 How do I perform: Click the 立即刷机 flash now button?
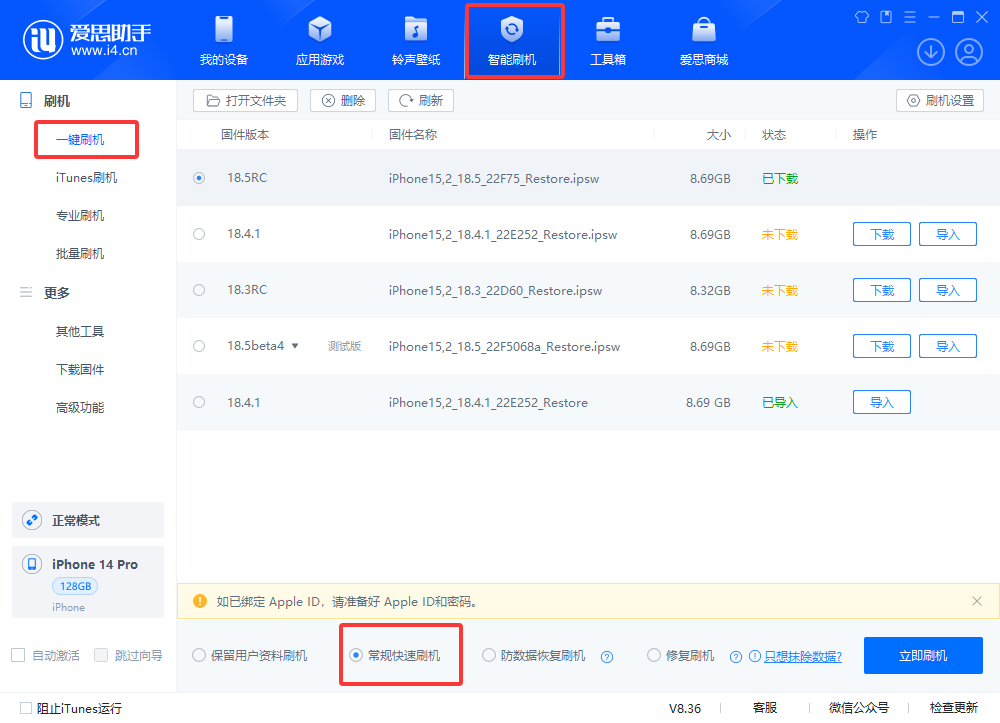[x=922, y=656]
